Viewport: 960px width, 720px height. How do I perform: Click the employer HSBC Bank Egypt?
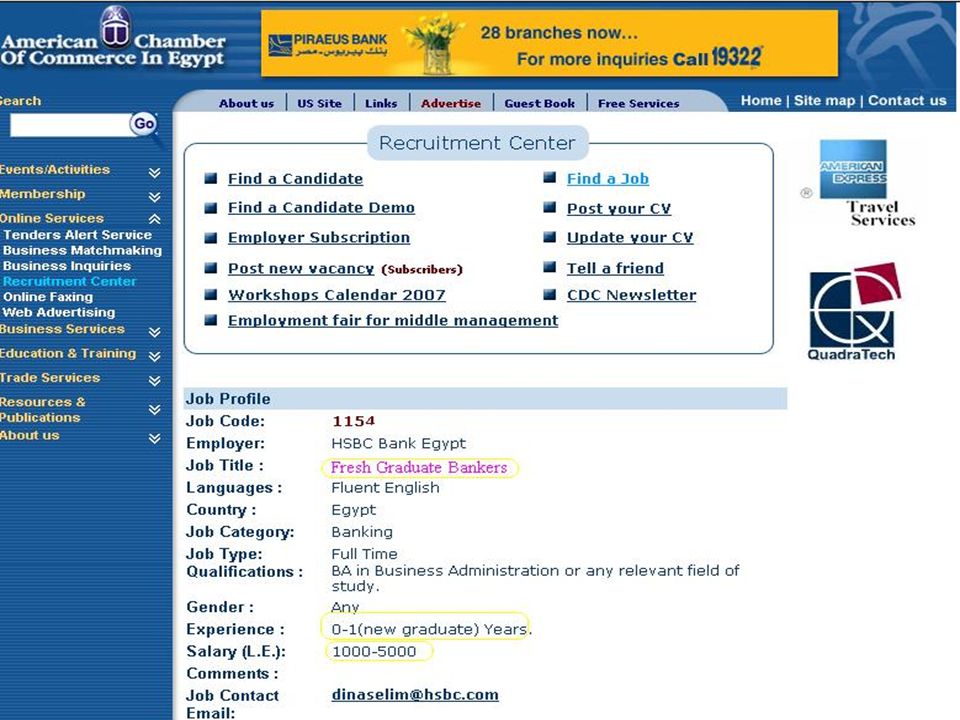coord(398,443)
